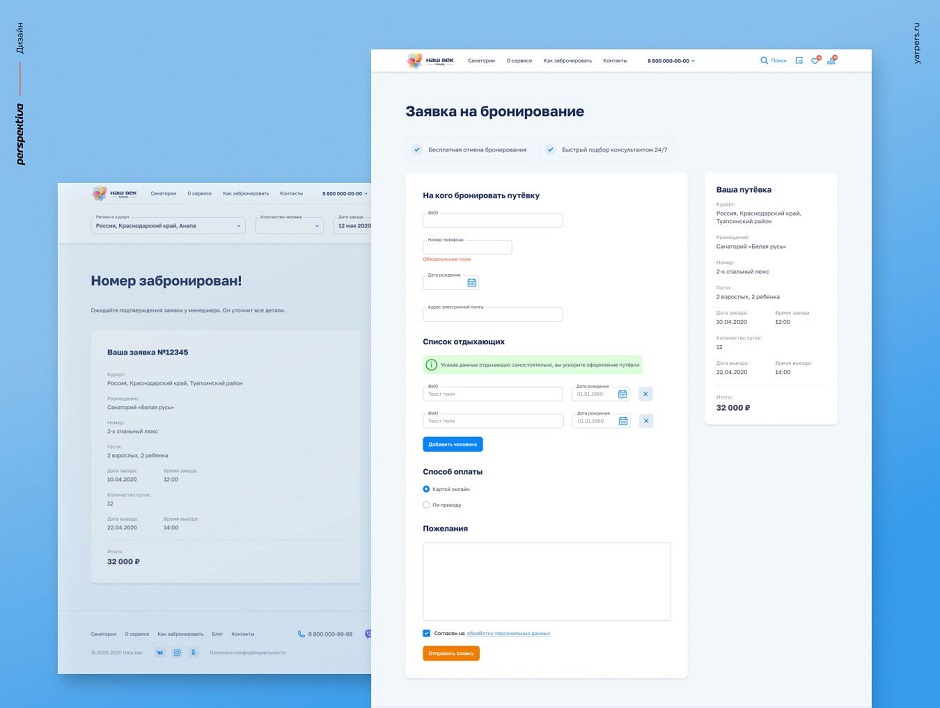Focus the main Дата рождения input

click(451, 282)
